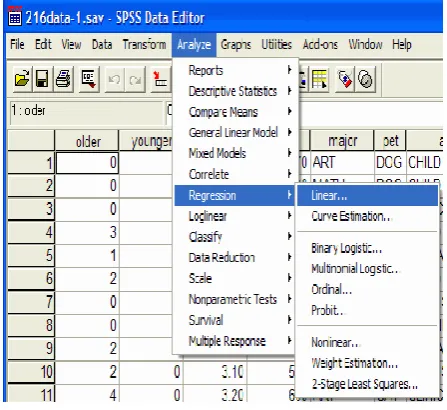Click 3.10 value in row 10
The height and width of the screenshot is (410, 447).
pos(216,372)
